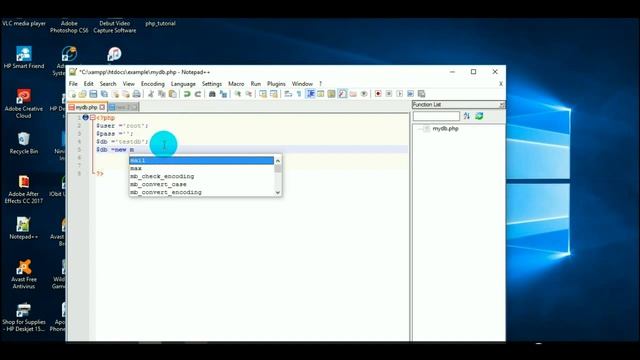
Task: Click the Zoom Out toolbar icon
Action: 248,94
